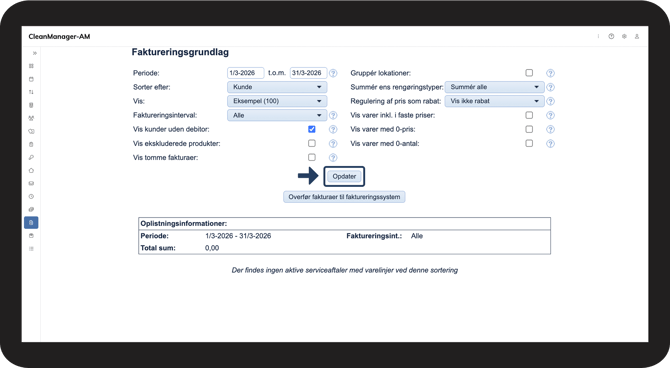
Task: Click the start date field 1/3-2026
Action: click(245, 73)
